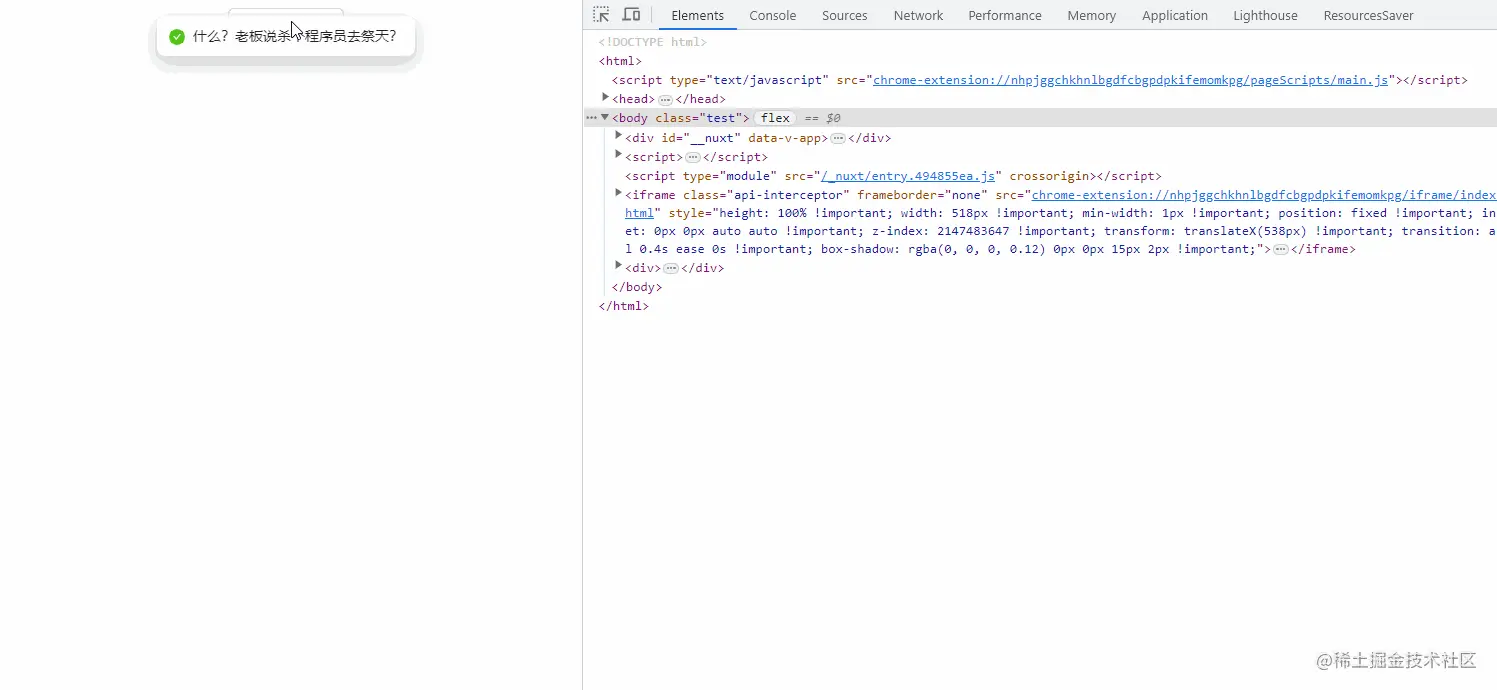
Task: Follow the /_nuxt/entry.494855ea.js script link
Action: [908, 175]
